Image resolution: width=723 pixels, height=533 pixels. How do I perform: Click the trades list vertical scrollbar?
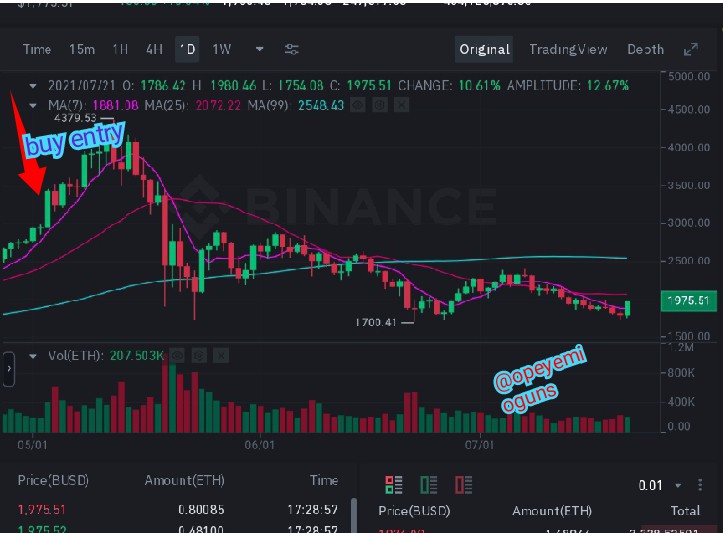point(354,515)
